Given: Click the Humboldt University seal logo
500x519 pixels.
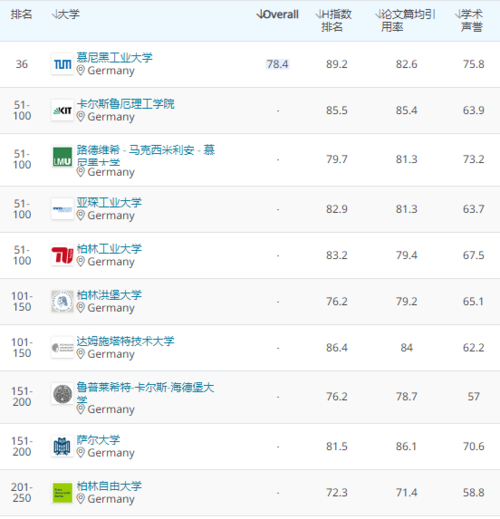Looking at the screenshot, I should tap(62, 301).
